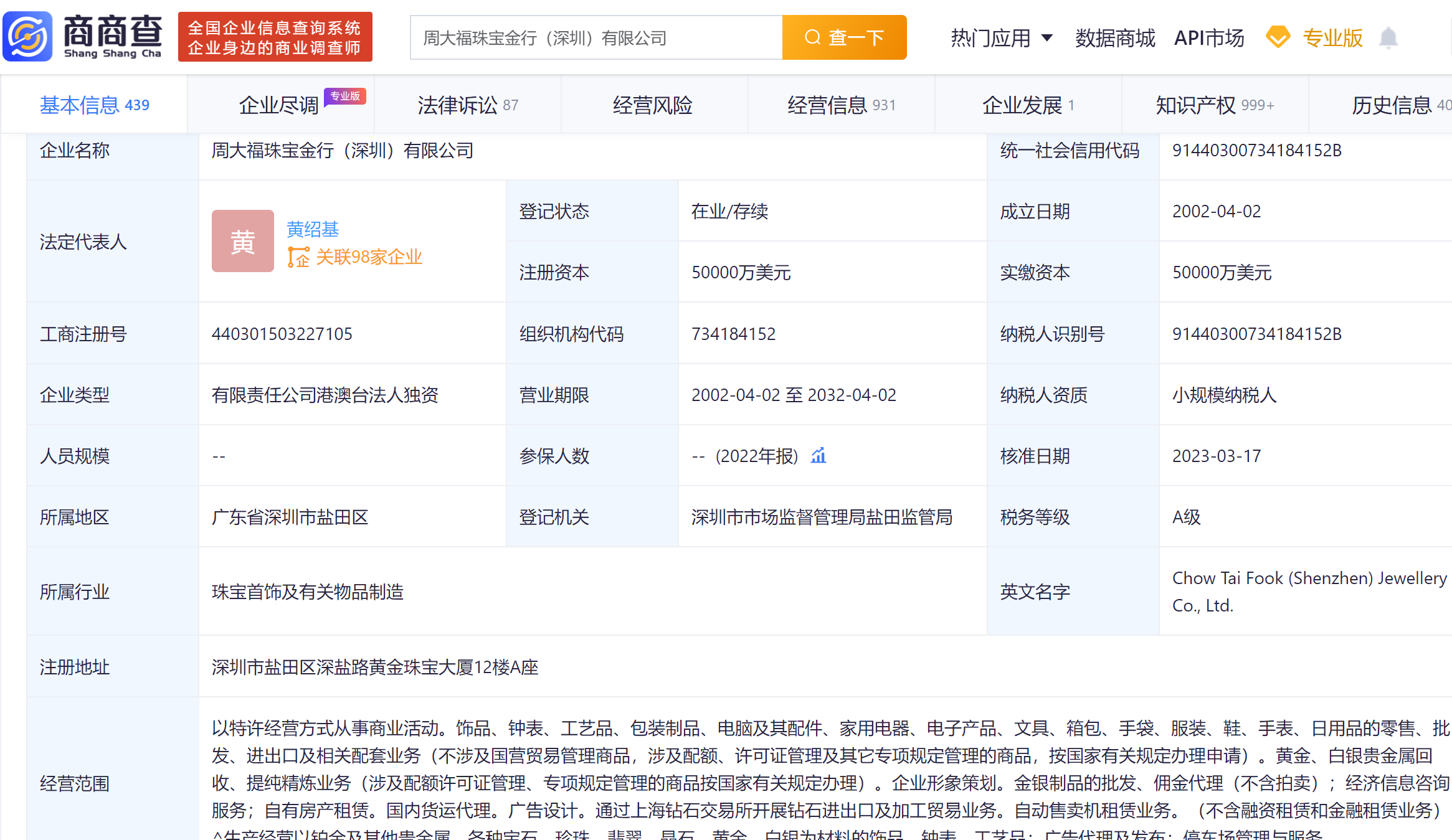
Task: Click the red 全国企业信息查询系统 banner
Action: [275, 37]
